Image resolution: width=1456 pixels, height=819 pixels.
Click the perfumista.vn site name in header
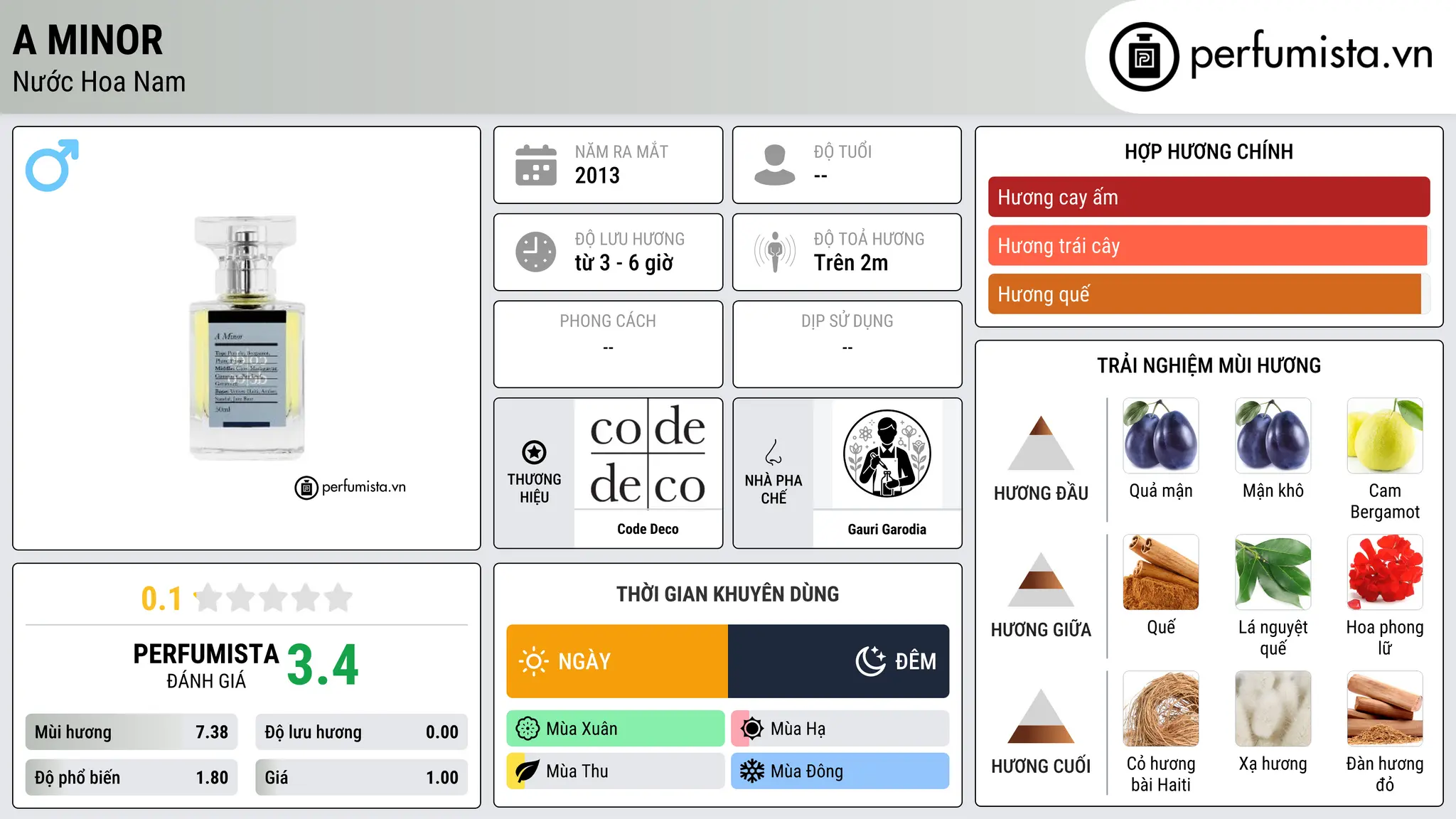(1312, 54)
